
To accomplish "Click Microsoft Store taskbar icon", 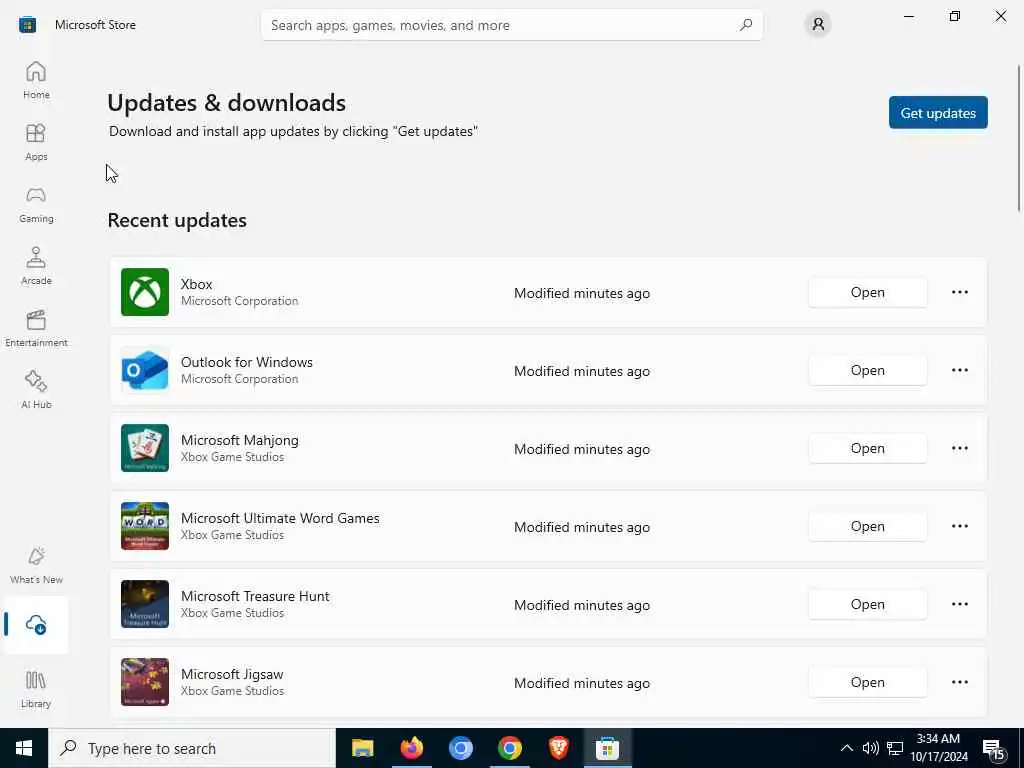I will tap(607, 748).
